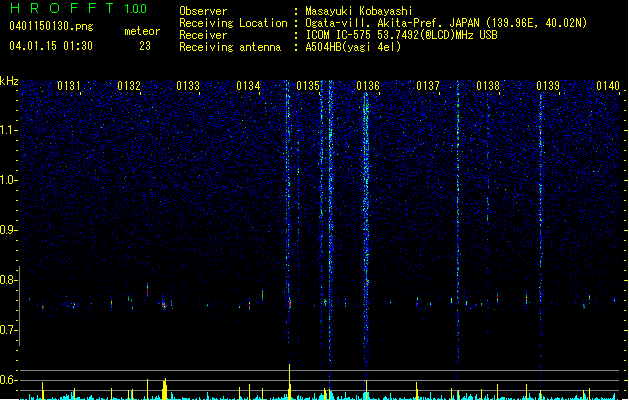Select the filename 0401150130.png
The height and width of the screenshot is (400, 629).
(x=51, y=26)
